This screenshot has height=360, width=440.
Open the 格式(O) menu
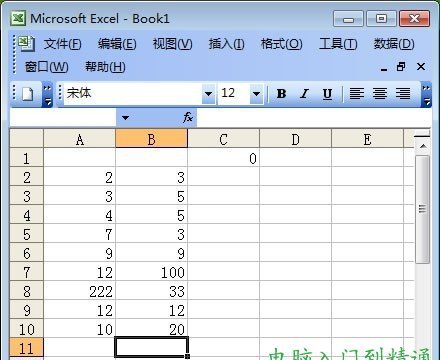[x=281, y=44]
